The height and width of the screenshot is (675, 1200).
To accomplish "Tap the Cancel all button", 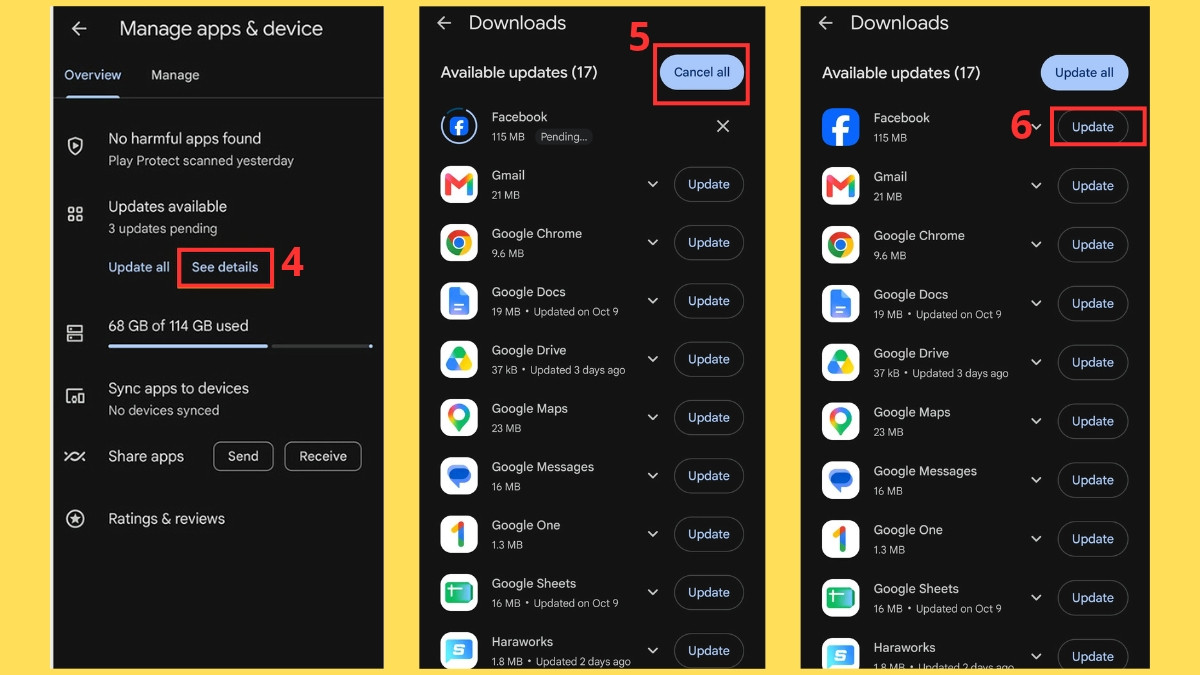I will 702,72.
